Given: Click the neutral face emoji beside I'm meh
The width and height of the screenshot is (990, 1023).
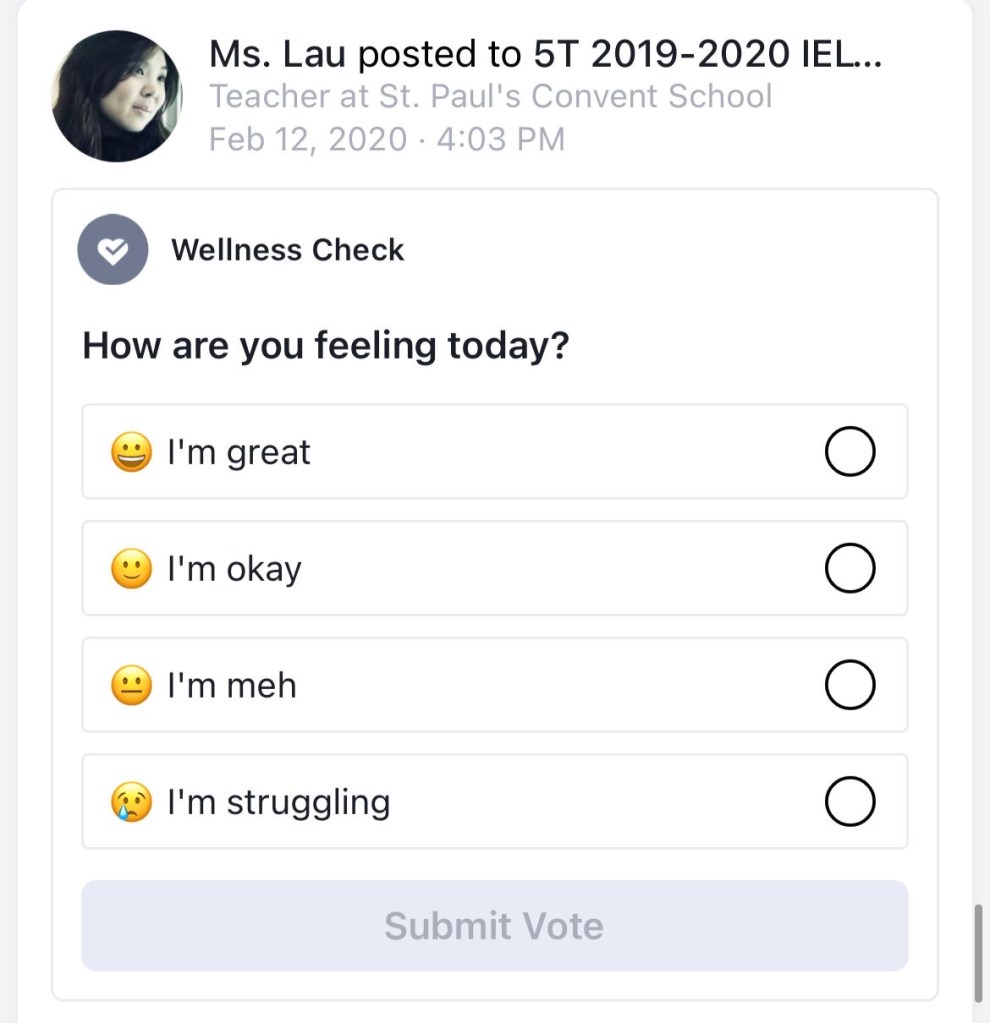Looking at the screenshot, I should (x=131, y=686).
